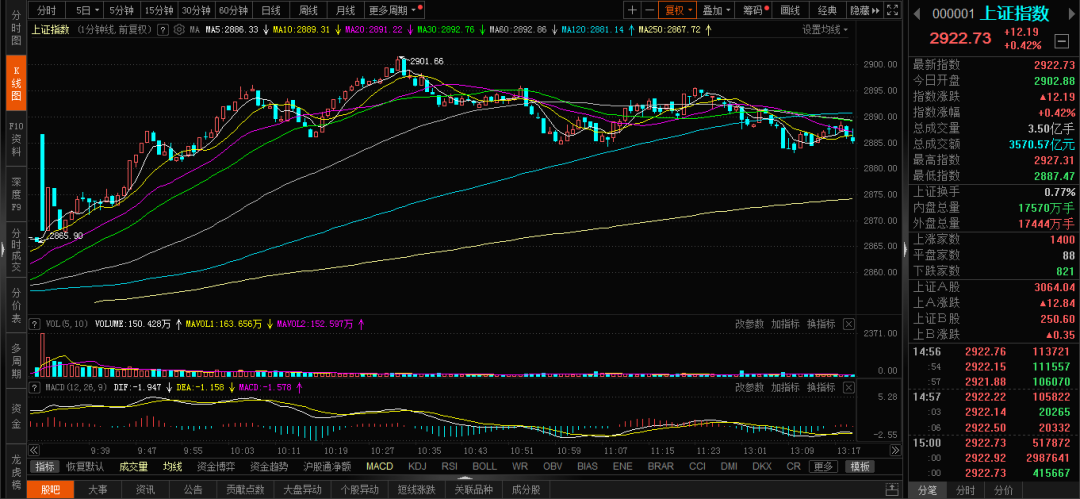Open help question mark next to 上证指数 title
This screenshot has height=499, width=1080.
(163, 30)
